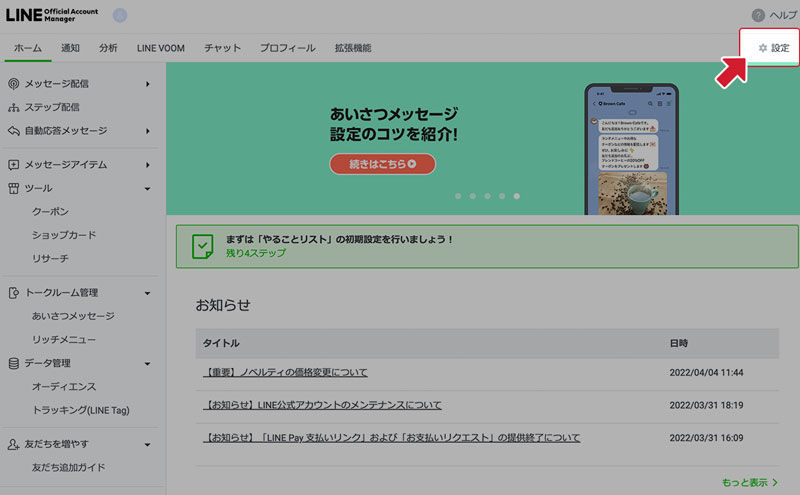This screenshot has width=800, height=495.
Task: Select the second banner carousel dot
Action: tap(473, 196)
